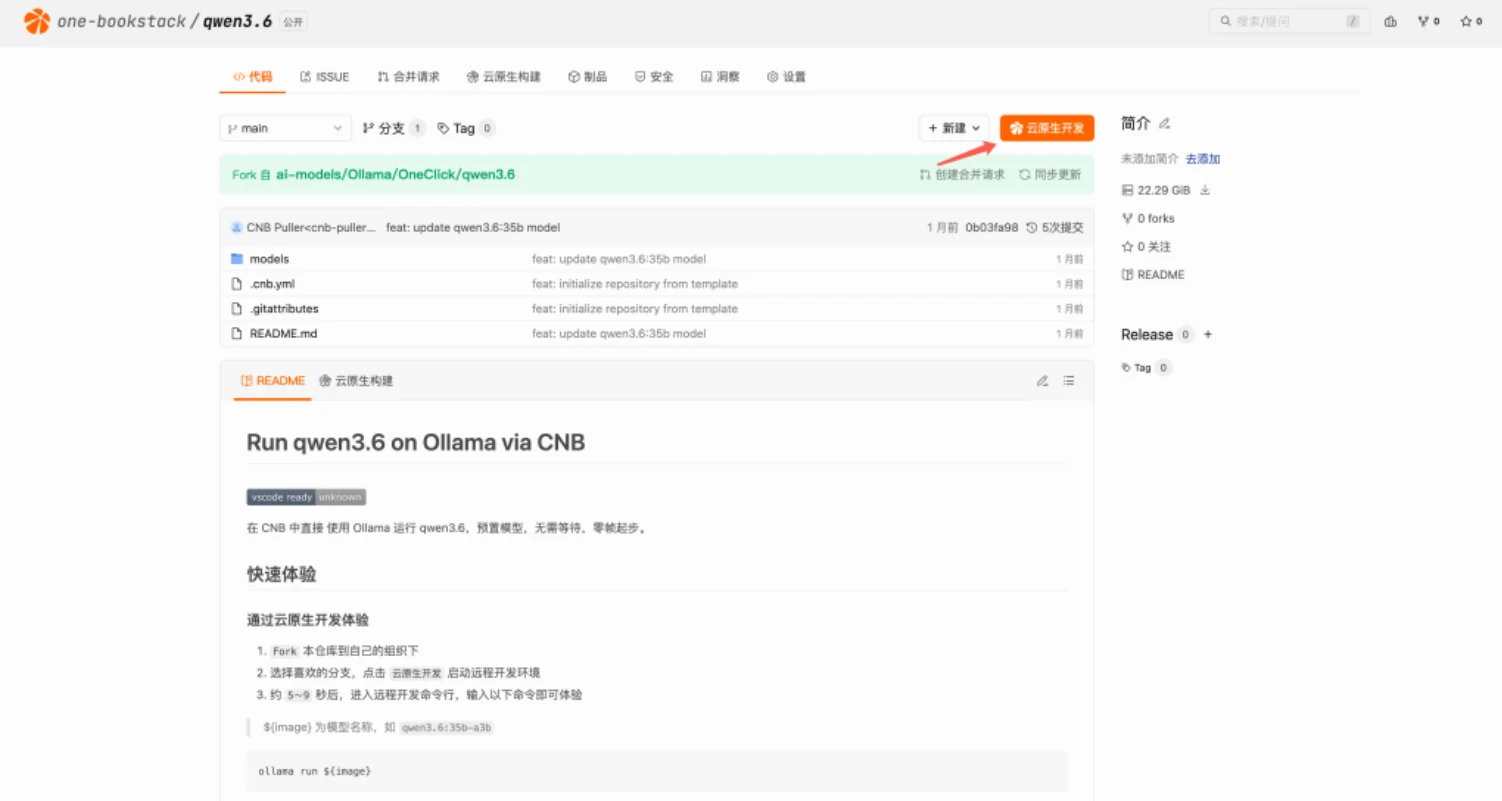
Task: Open the .cnb.yml file
Action: tap(272, 284)
